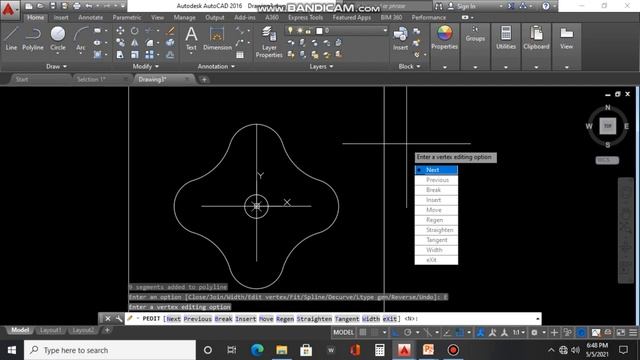Select the Polyline tool
This screenshot has width=640, height=360.
click(33, 39)
